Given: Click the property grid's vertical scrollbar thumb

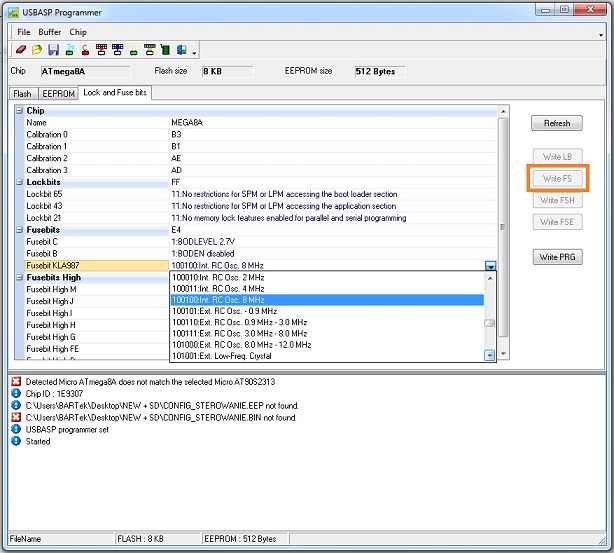Looking at the screenshot, I should click(x=503, y=227).
